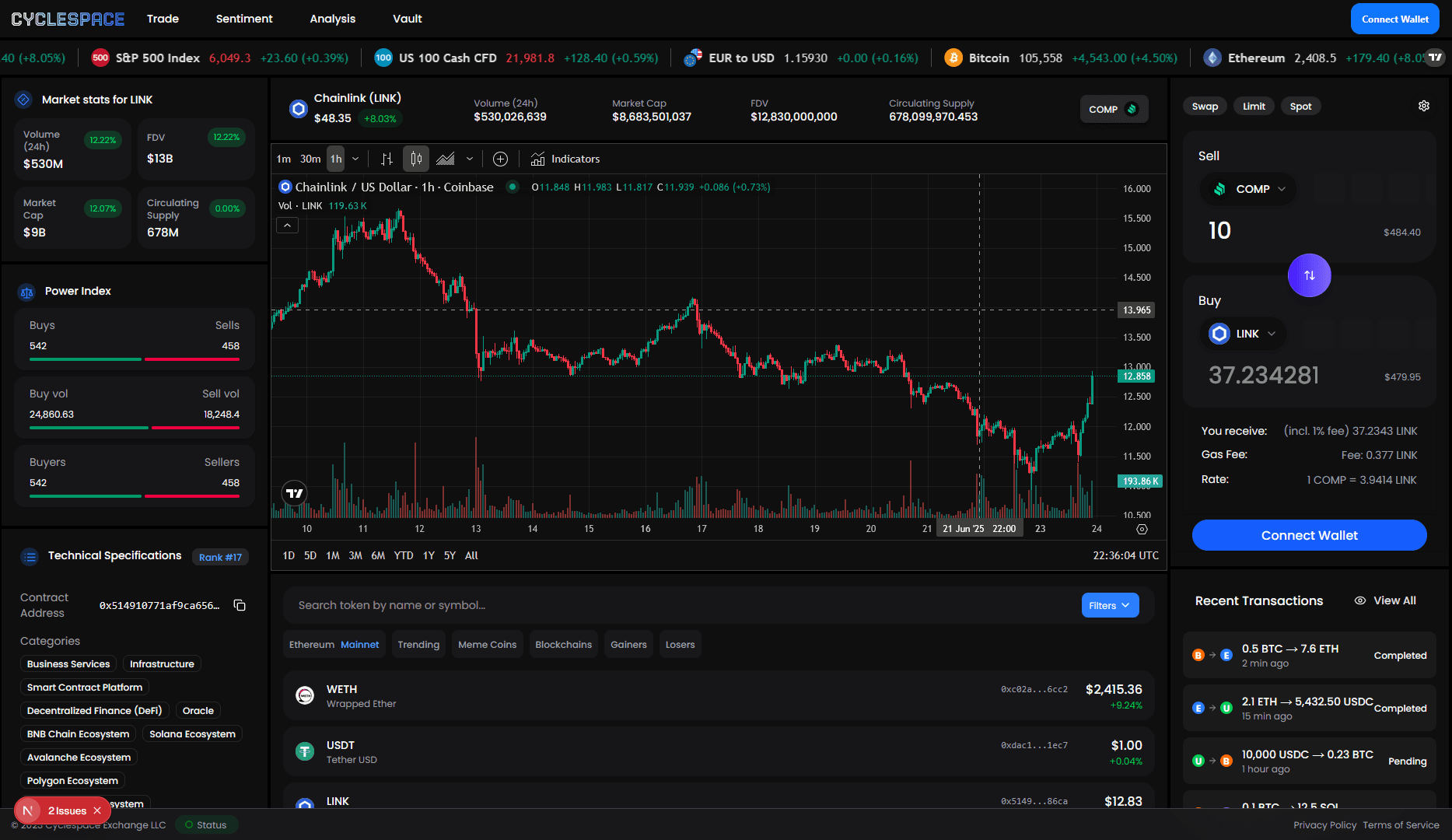Open View All recent transactions
The image size is (1452, 840).
pos(1385,600)
